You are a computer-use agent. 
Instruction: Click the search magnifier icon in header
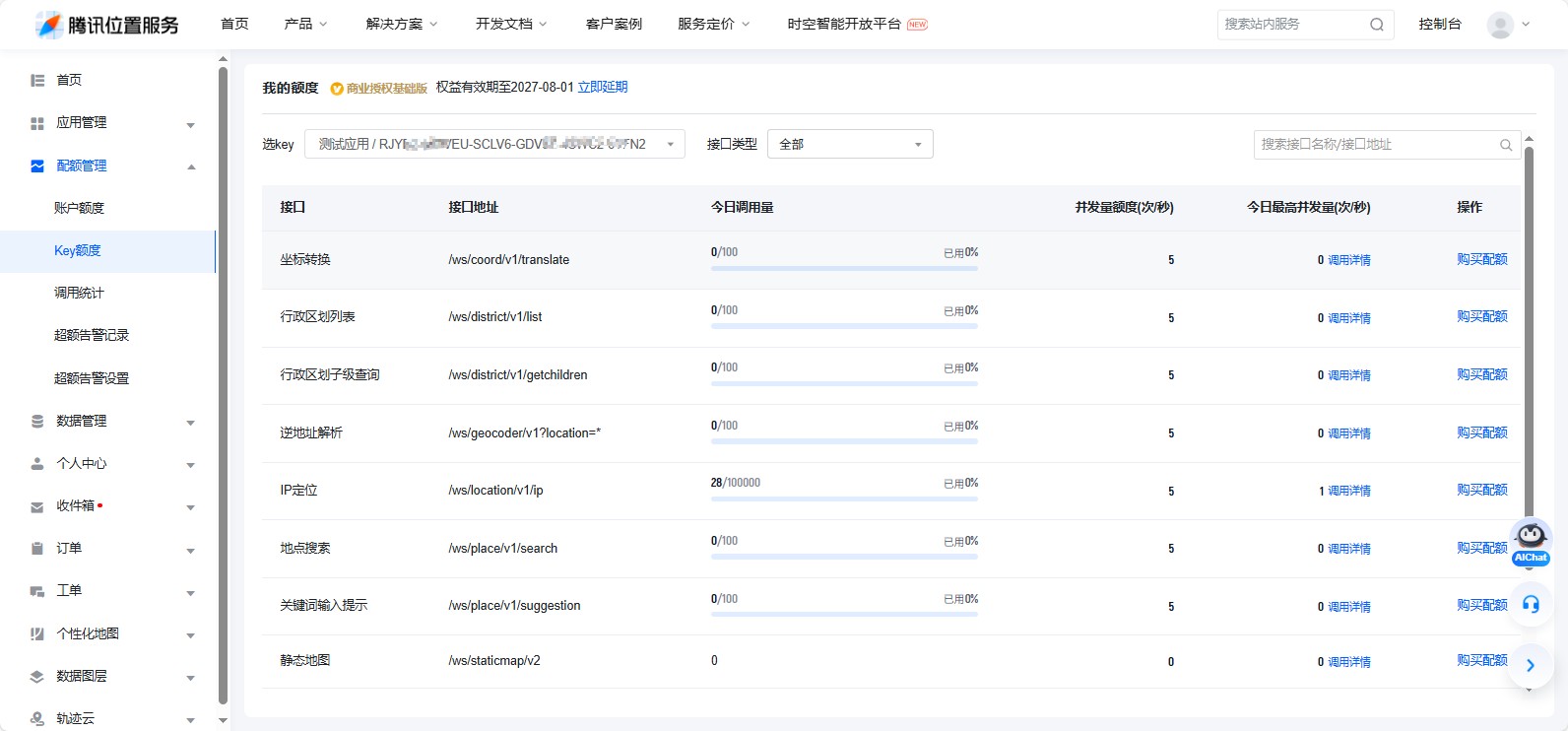point(1376,25)
